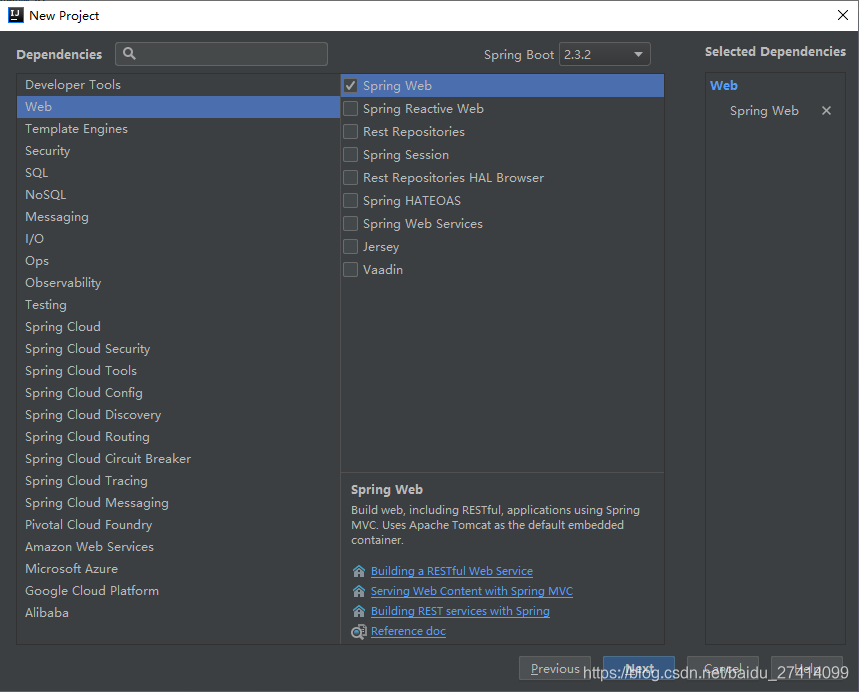Viewport: 859px width, 692px height.
Task: Click Spring Web in Selected Dependencies
Action: [x=764, y=111]
